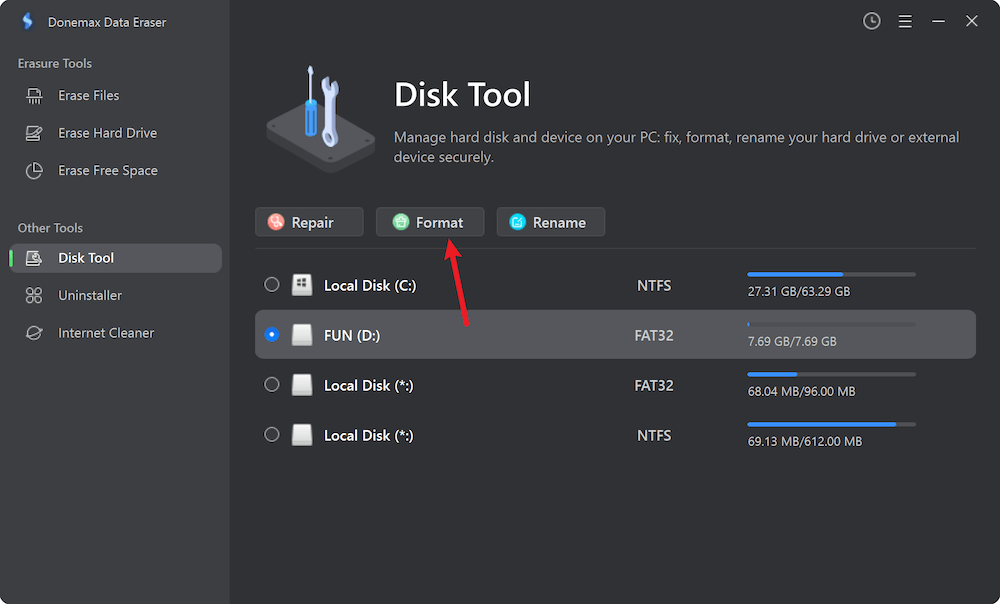Click the Disk Tool header graphic
Screen dimensions: 1000x604
[320, 114]
